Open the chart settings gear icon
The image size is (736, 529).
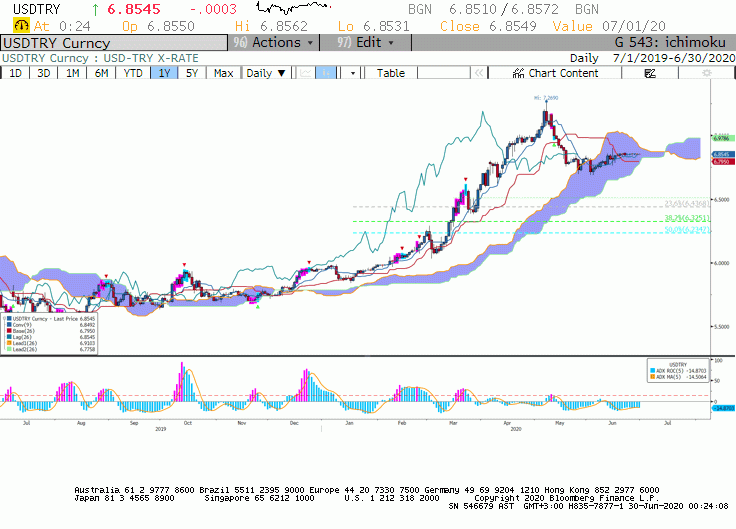(x=706, y=73)
